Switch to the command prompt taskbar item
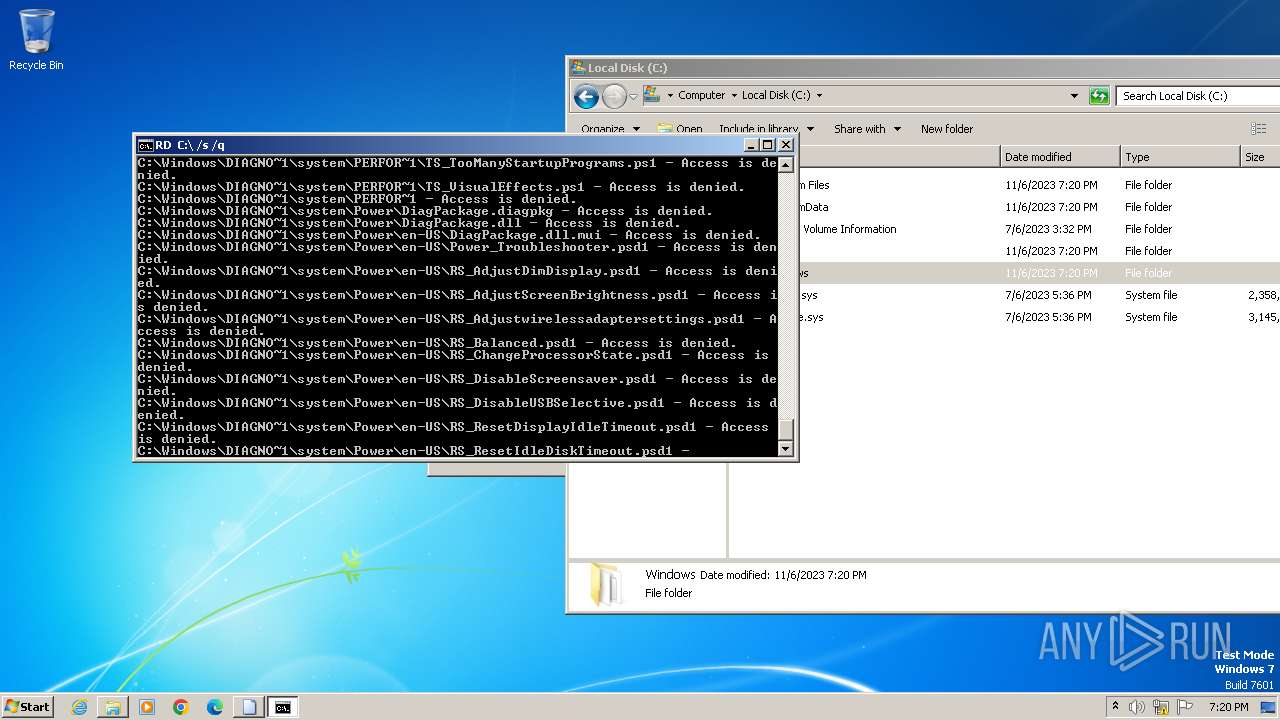1280x720 pixels. pyautogui.click(x=283, y=707)
